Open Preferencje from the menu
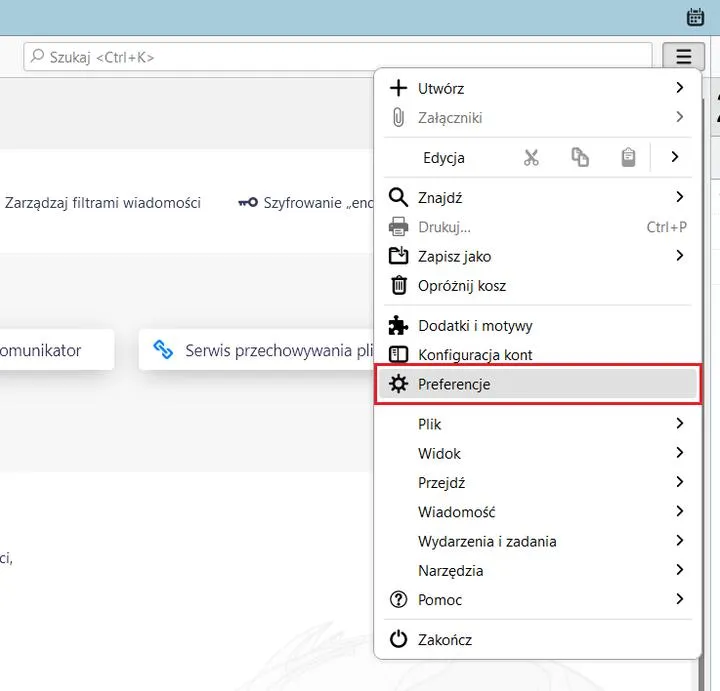 (538, 384)
